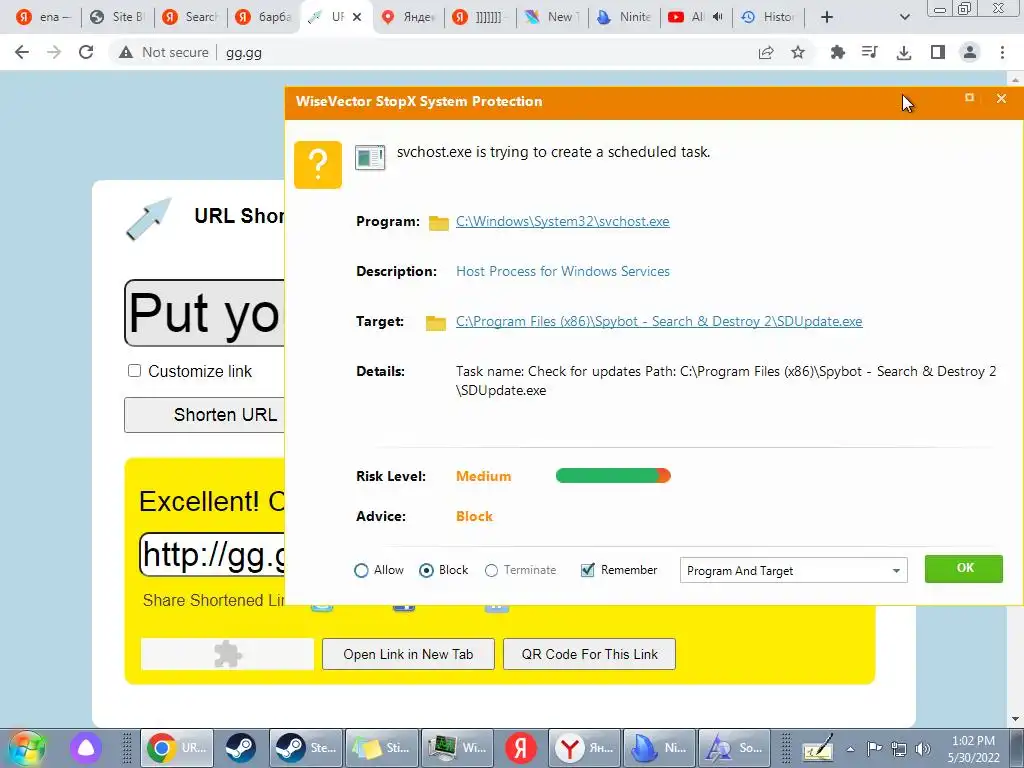Viewport: 1024px width, 768px height.
Task: Switch to the Search tab
Action: (x=191, y=17)
